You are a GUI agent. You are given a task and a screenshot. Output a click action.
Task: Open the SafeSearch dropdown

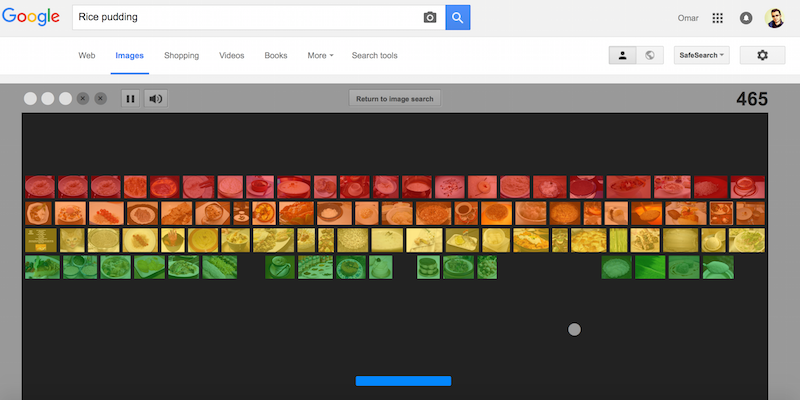(x=702, y=55)
